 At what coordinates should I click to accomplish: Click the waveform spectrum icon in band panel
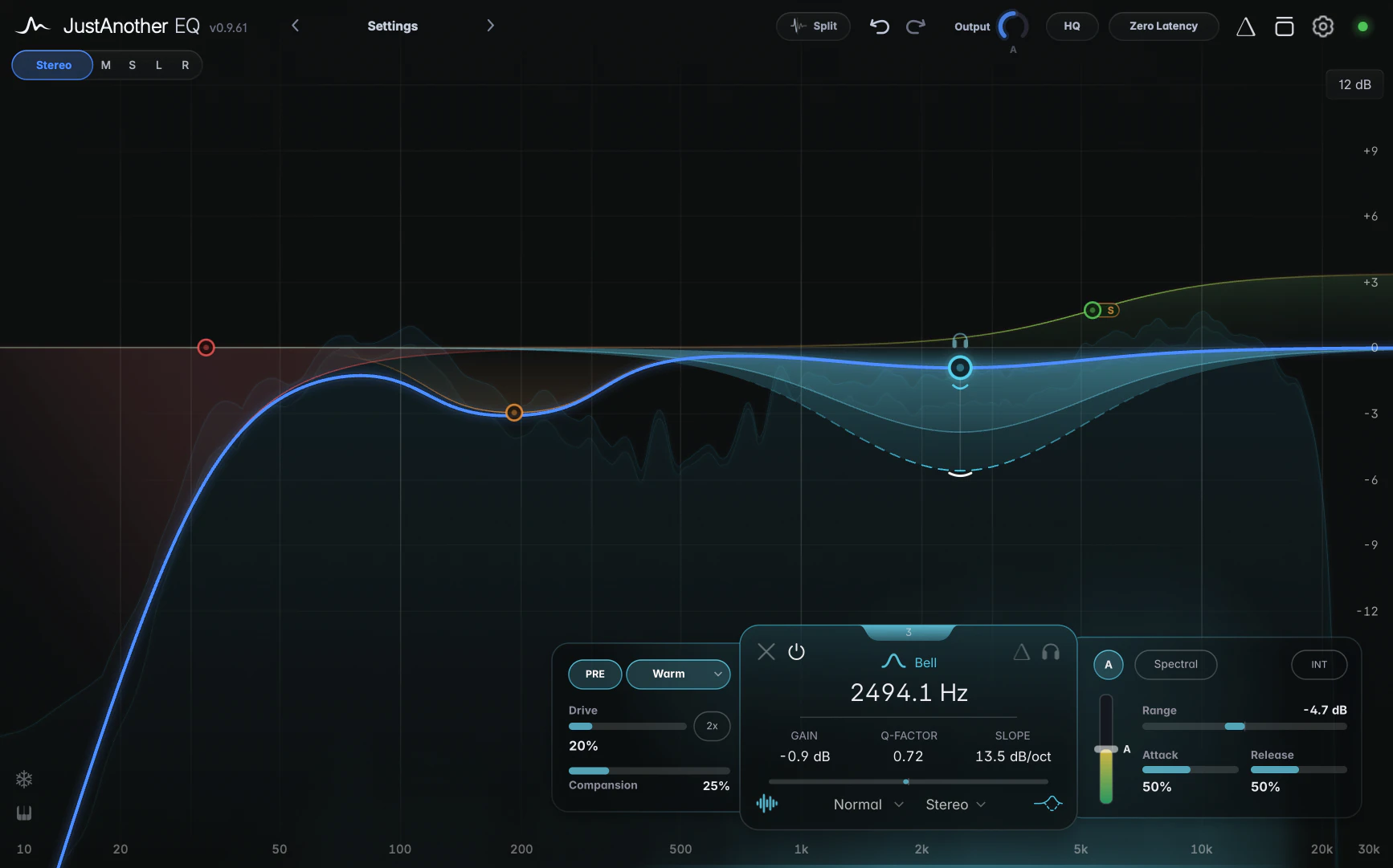click(767, 803)
